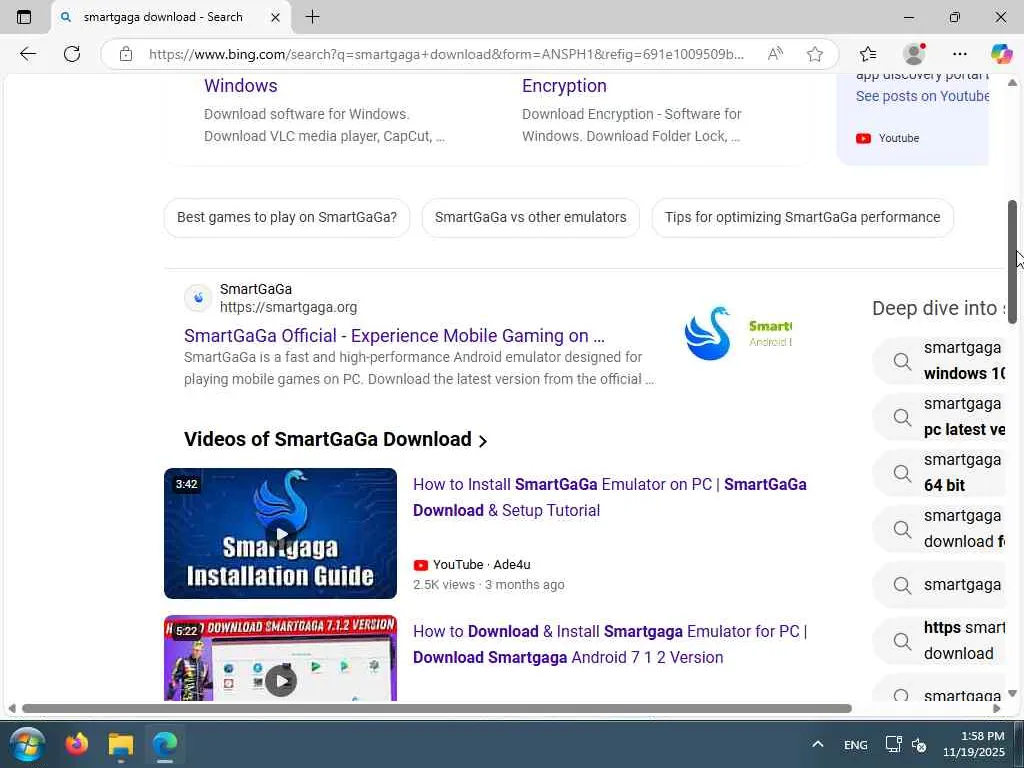Search smartgaga pc latest version suggestion

click(939, 417)
